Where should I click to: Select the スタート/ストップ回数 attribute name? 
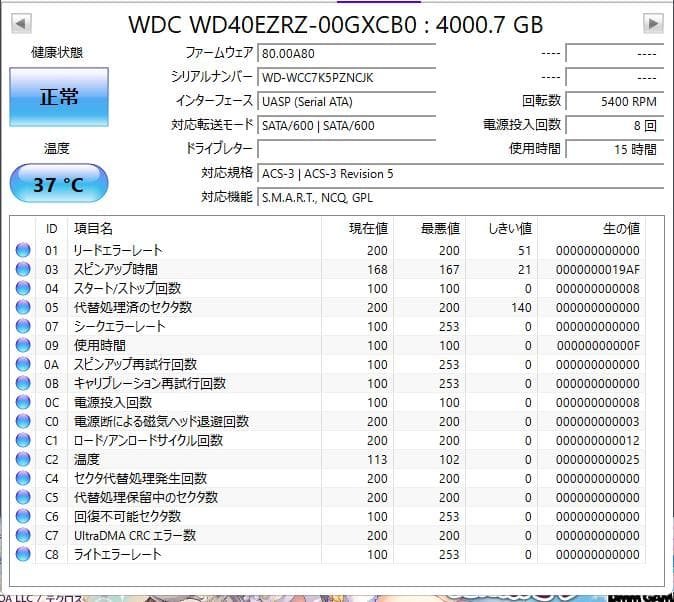point(127,288)
